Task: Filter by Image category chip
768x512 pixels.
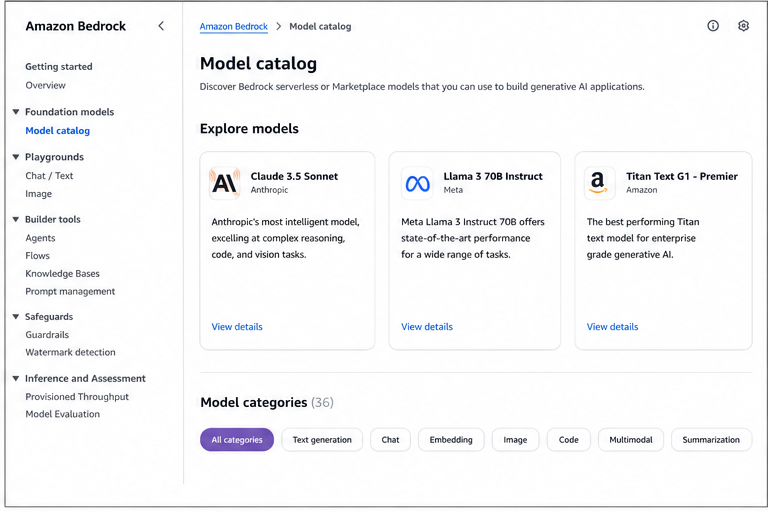Action: (515, 440)
